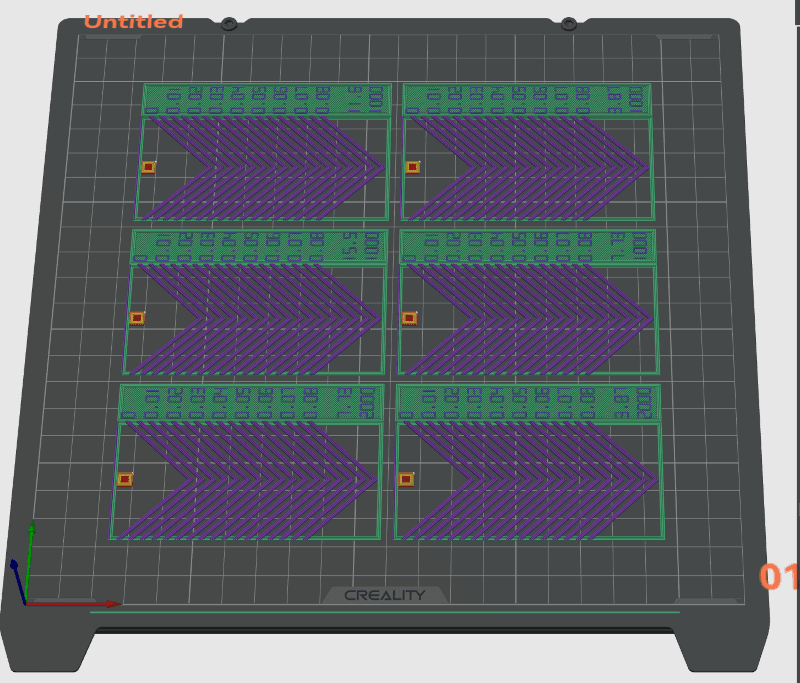Select the bottom-left chevron calibration pattern
Screen dimensions: 800x683
coord(247,462)
